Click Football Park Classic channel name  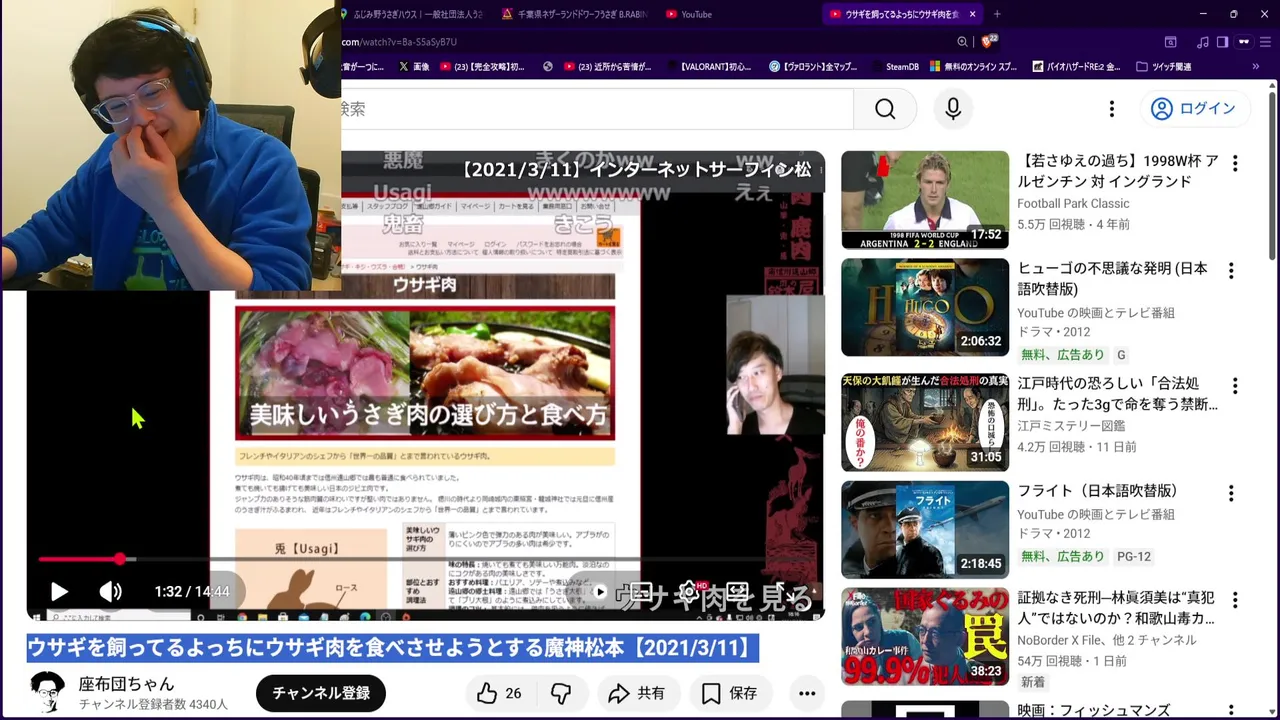pos(1073,204)
